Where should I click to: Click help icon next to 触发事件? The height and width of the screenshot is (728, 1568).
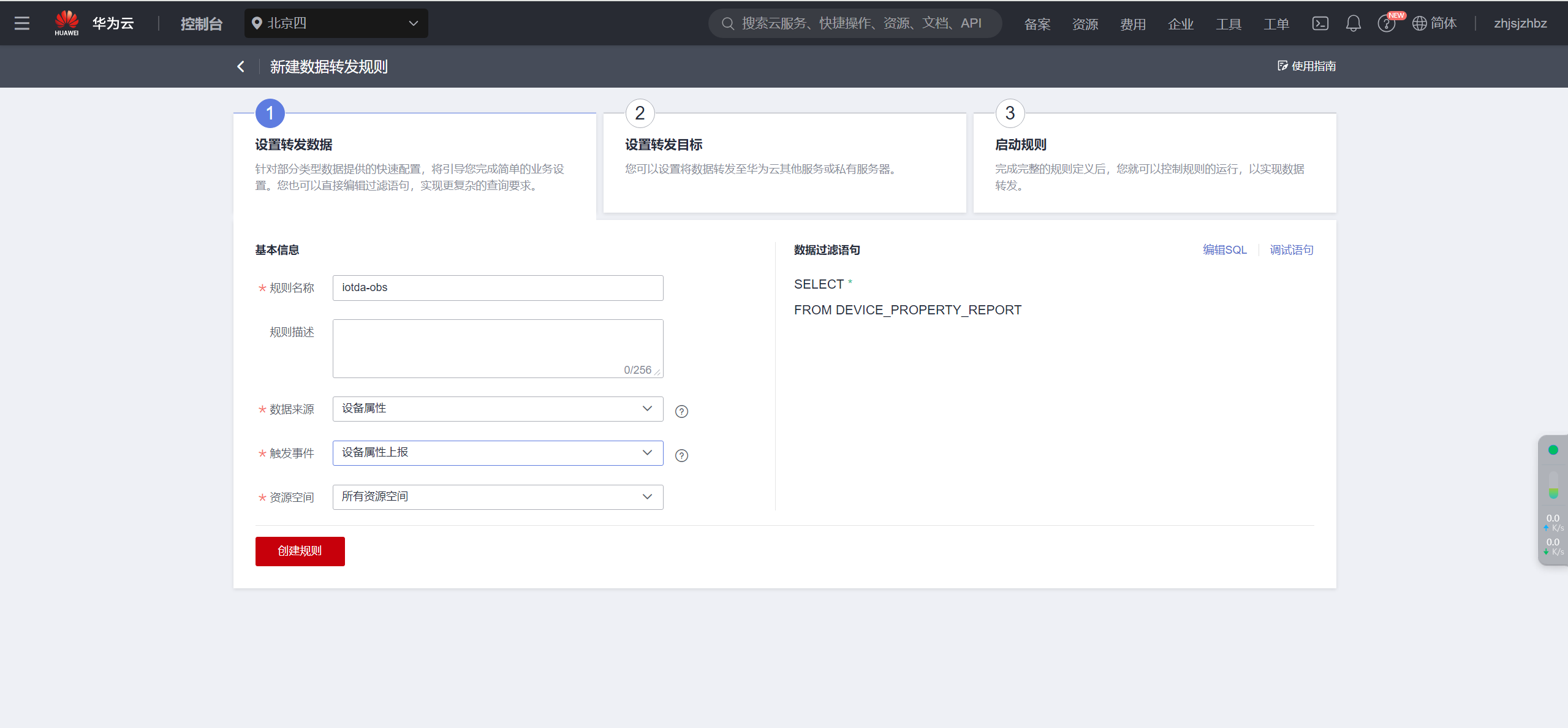[x=681, y=455]
